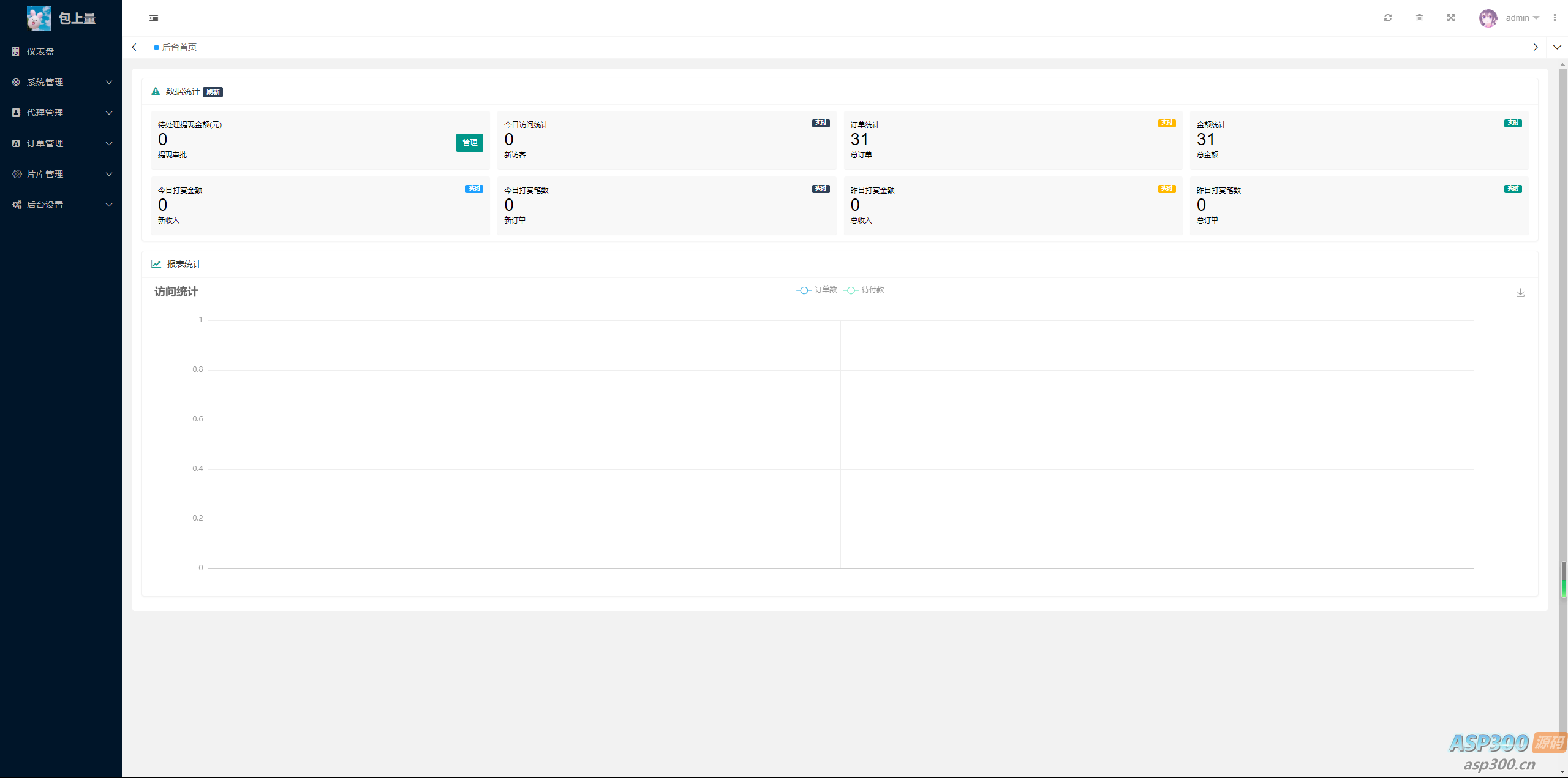Open the 仪表盘 menu item
Image resolution: width=1568 pixels, height=778 pixels.
[40, 51]
